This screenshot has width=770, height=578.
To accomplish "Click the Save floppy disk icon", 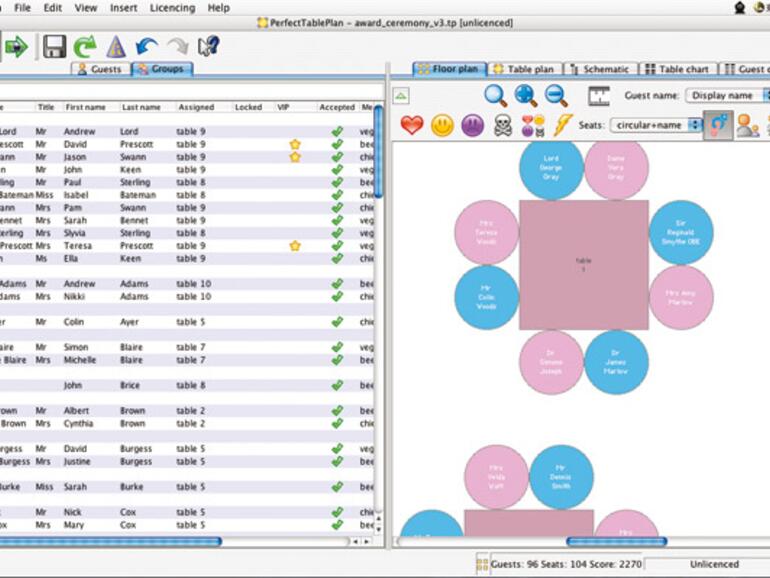I will 54,46.
